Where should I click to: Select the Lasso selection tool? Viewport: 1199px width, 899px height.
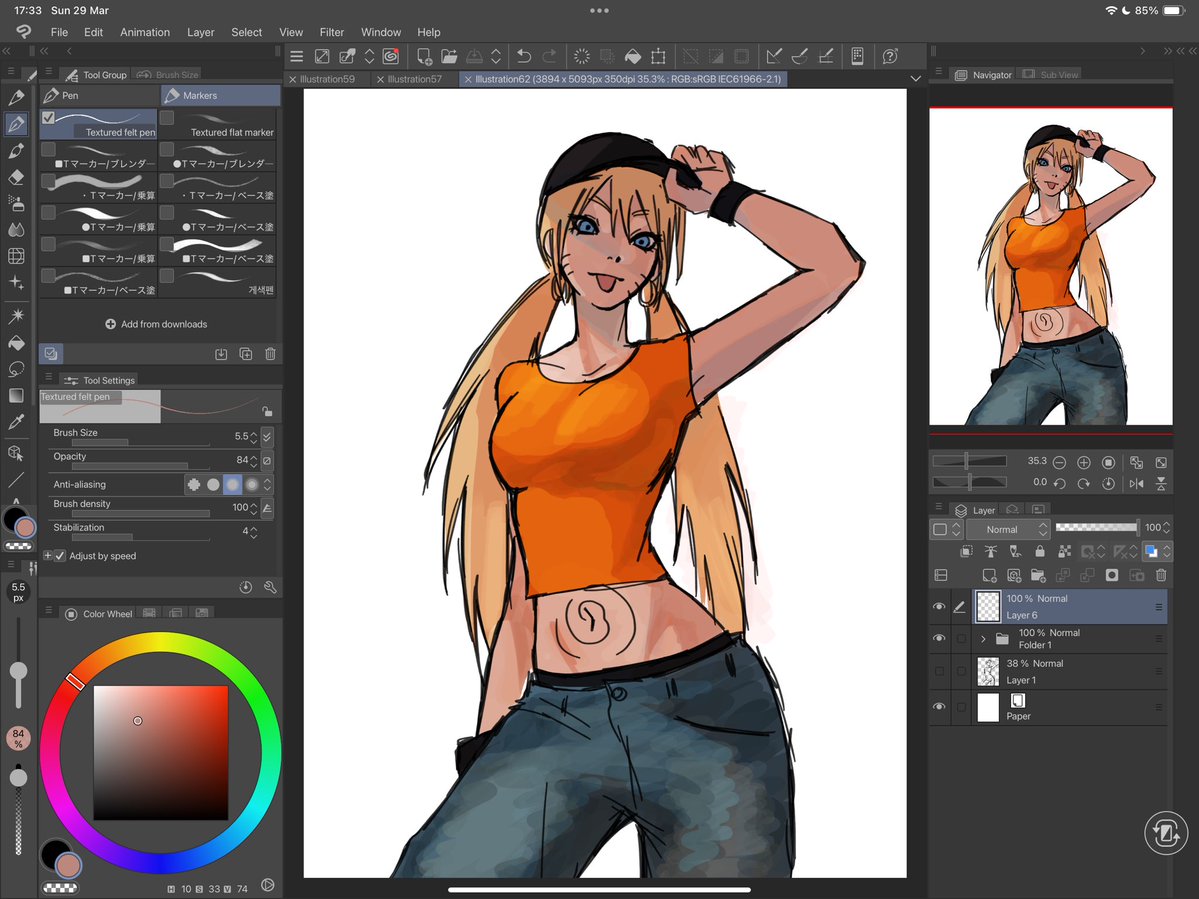pyautogui.click(x=16, y=369)
